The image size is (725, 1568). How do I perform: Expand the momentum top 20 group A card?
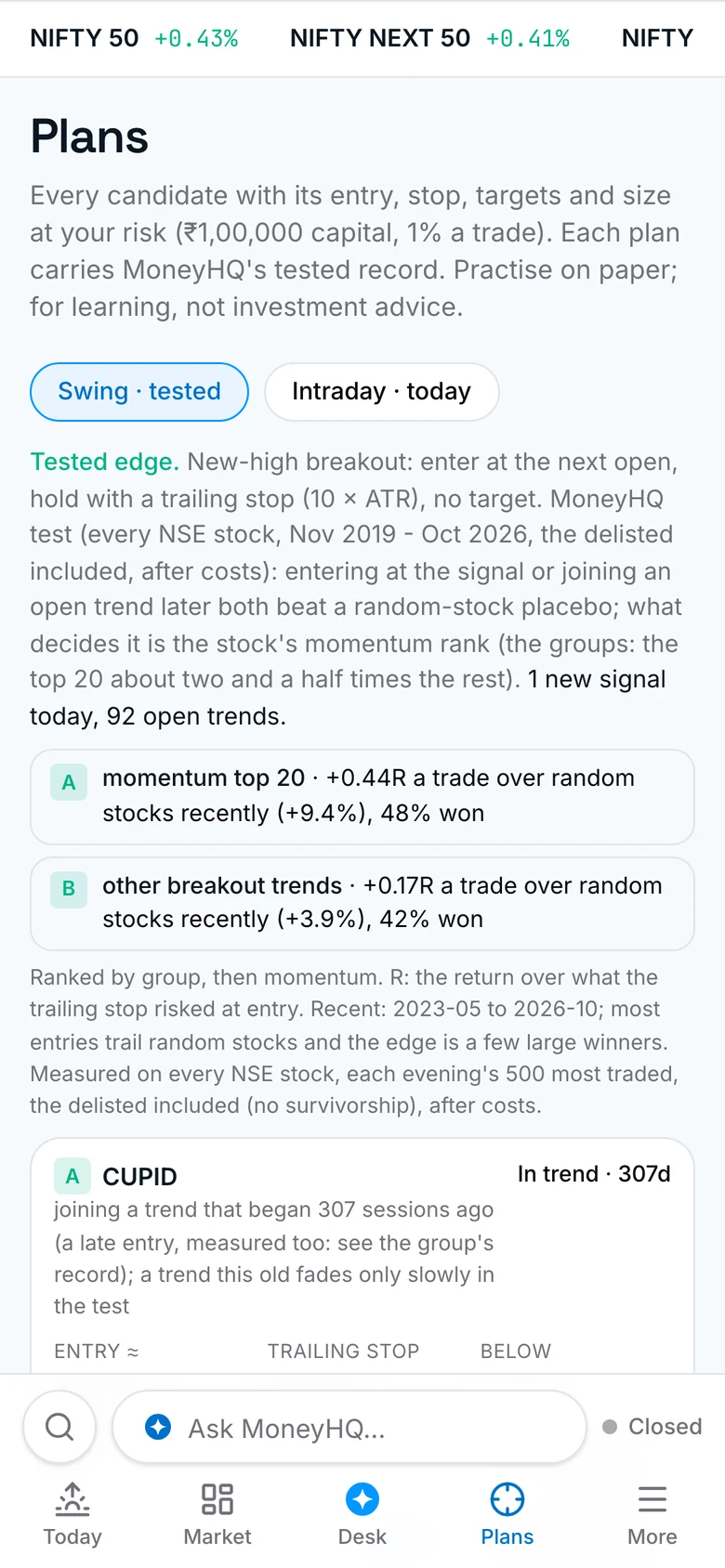coord(362,796)
